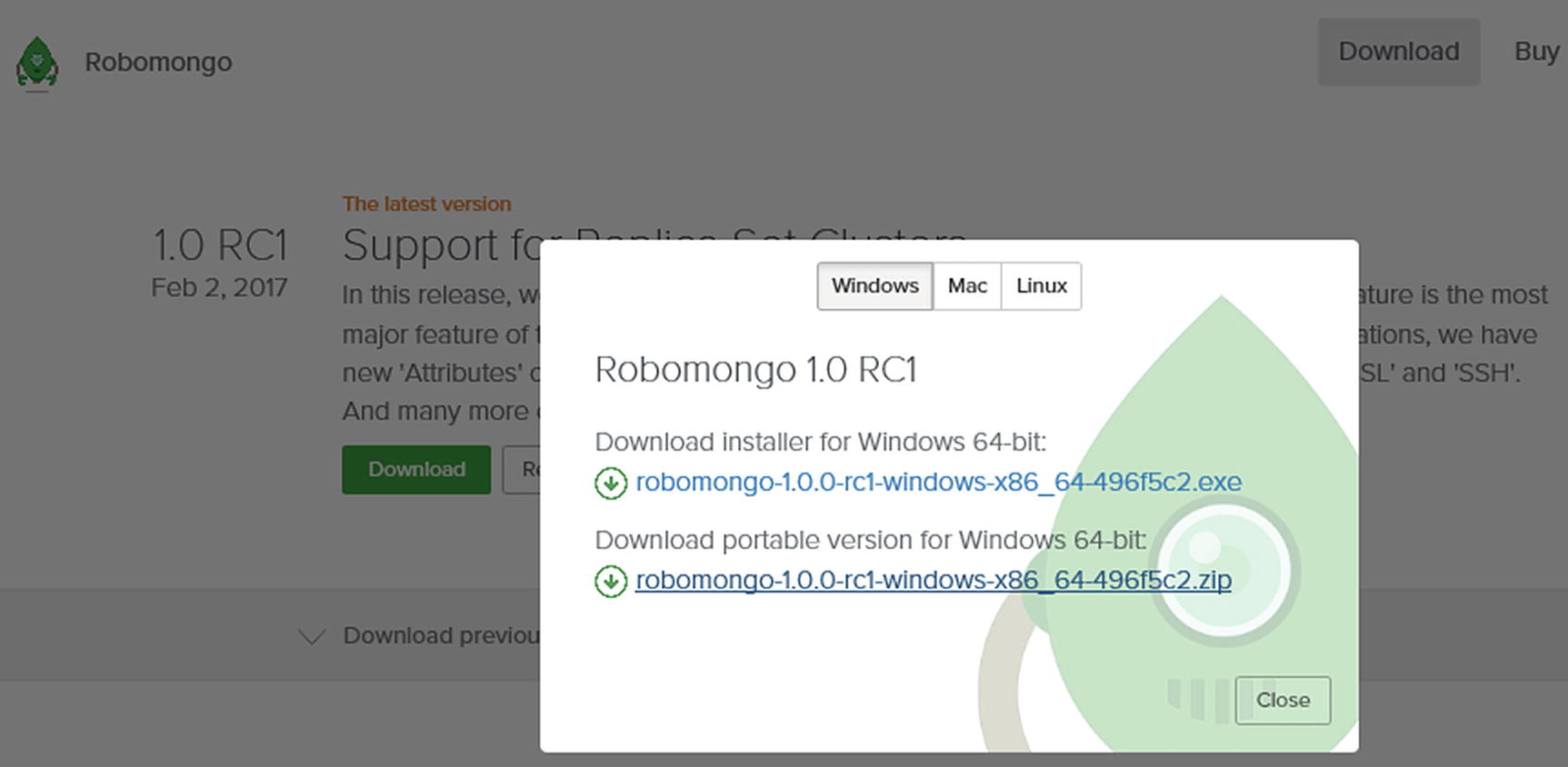
Task: Expand the Download previous versions chevron
Action: [312, 636]
